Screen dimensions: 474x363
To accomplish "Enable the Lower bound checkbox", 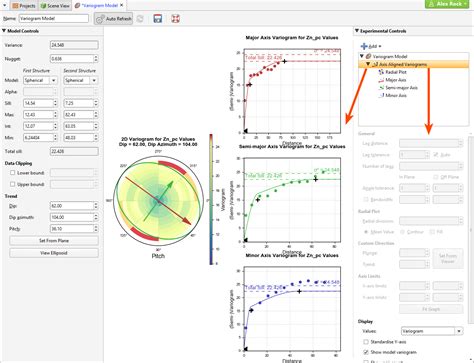I will (13, 173).
